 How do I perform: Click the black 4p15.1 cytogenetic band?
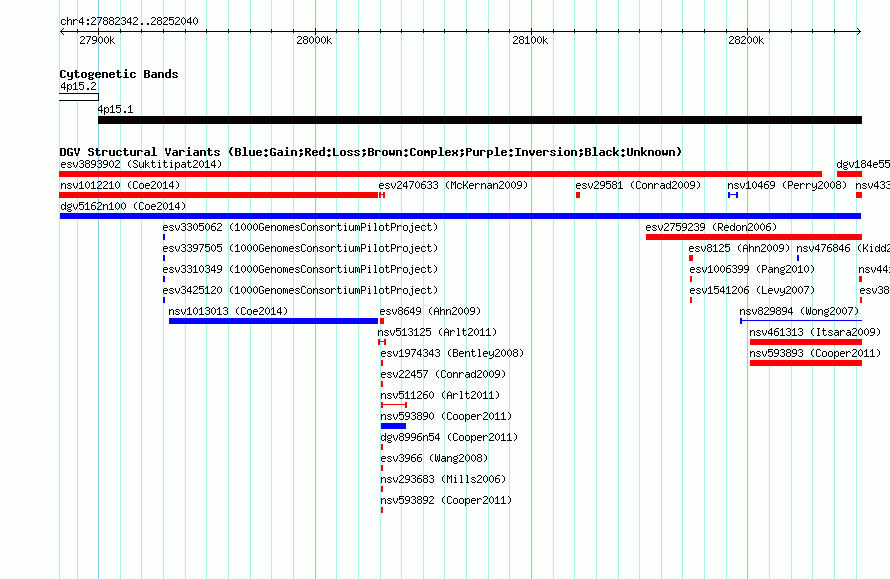coord(480,120)
